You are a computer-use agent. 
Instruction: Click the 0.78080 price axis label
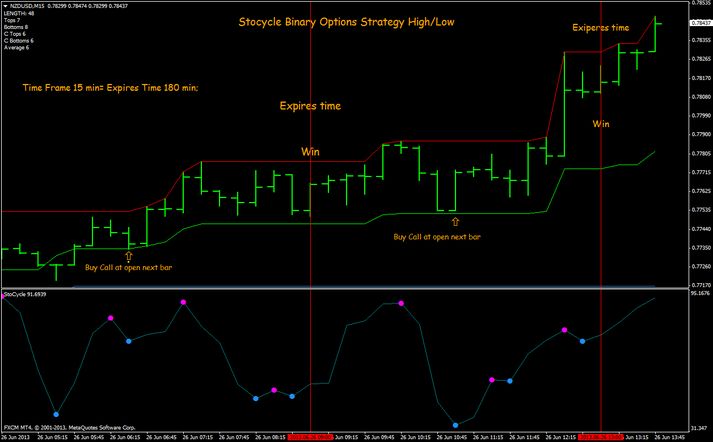tap(702, 97)
